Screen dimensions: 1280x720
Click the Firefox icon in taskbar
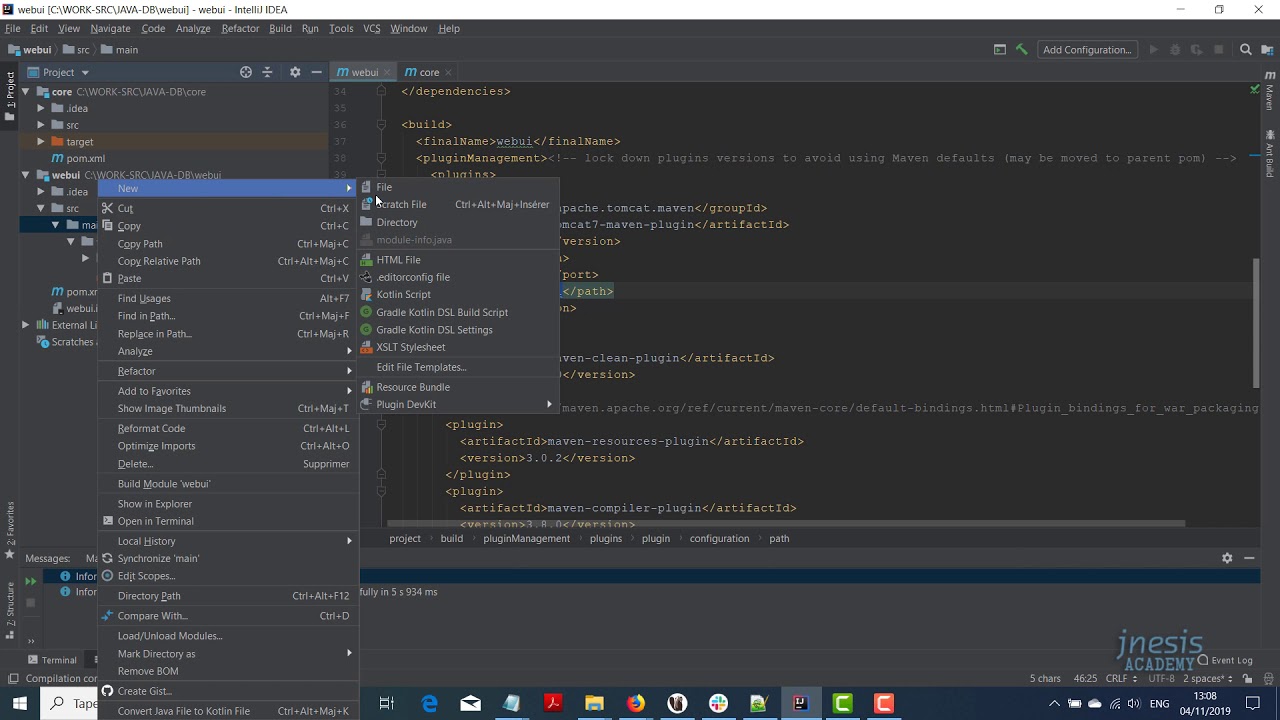[x=636, y=703]
